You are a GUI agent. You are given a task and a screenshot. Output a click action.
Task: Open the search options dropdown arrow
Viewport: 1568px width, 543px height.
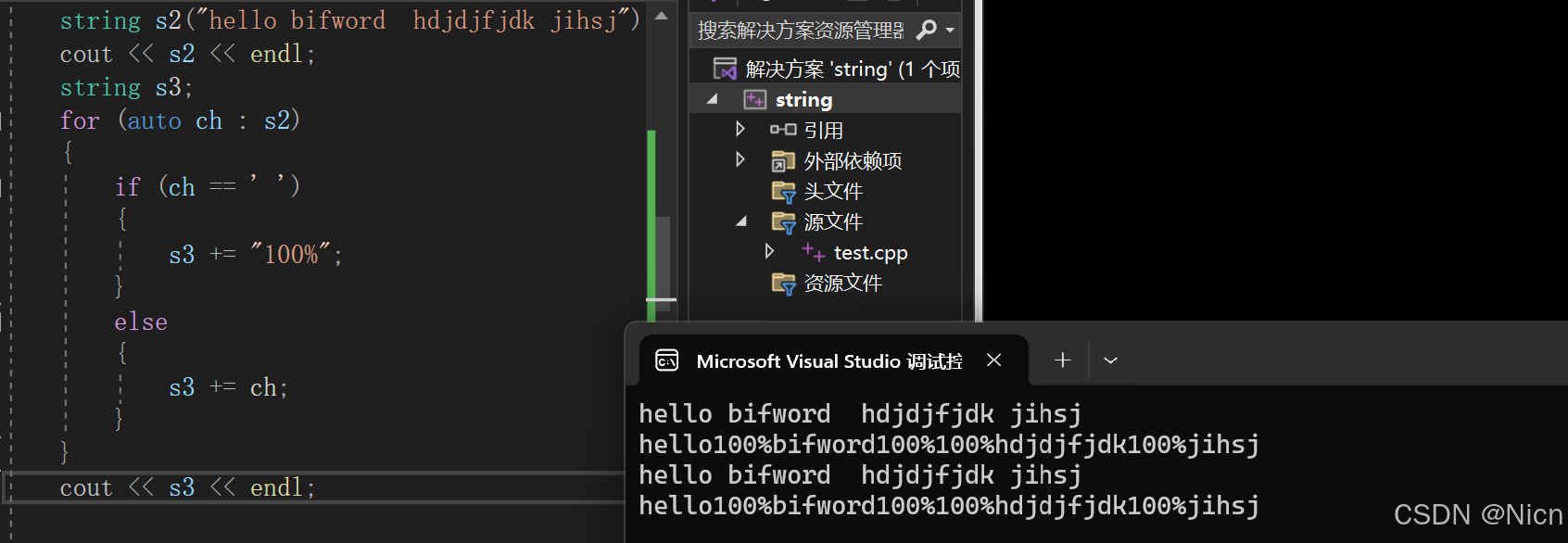[950, 31]
